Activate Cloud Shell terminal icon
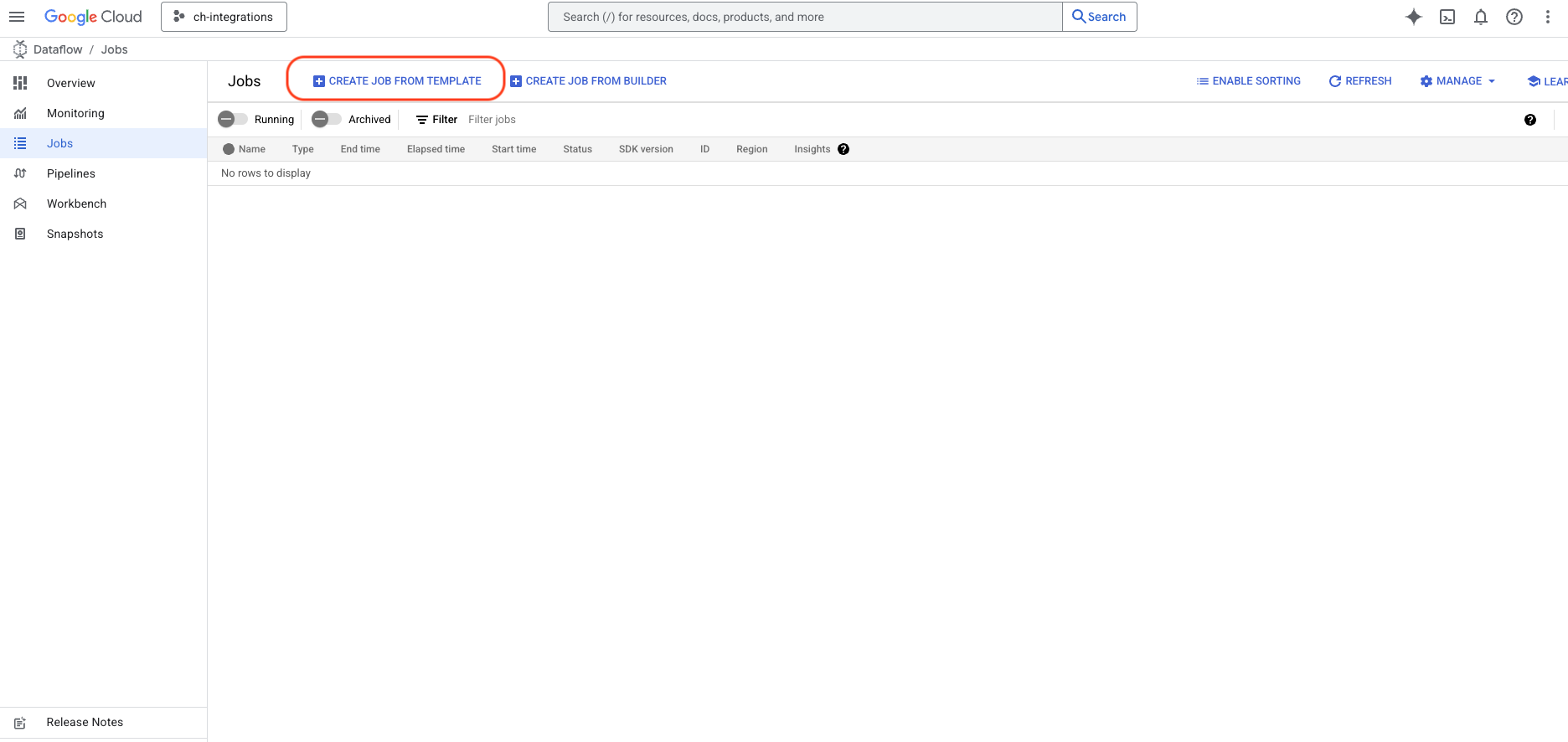1568x742 pixels. click(x=1447, y=17)
